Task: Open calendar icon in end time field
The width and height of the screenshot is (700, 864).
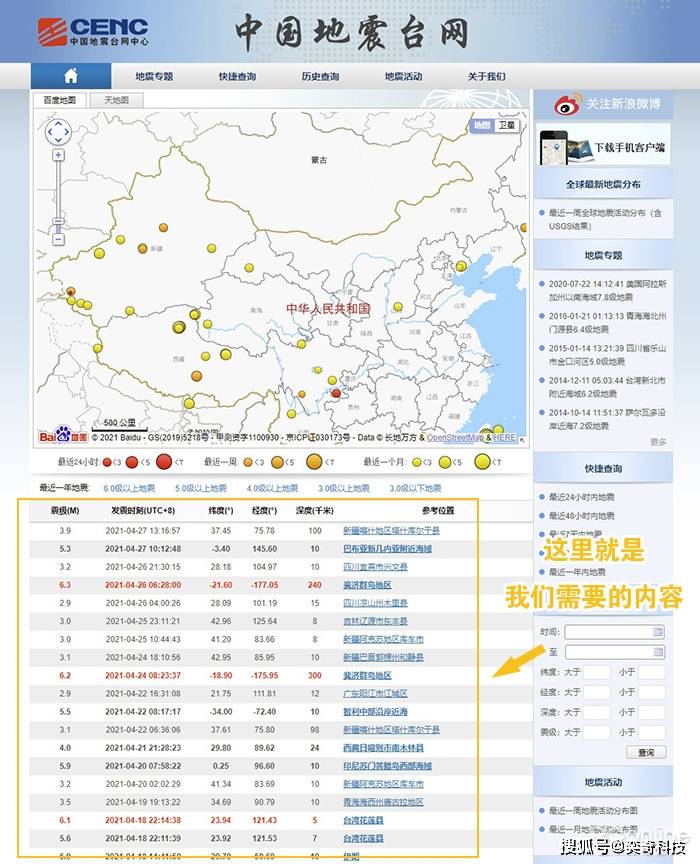Action: point(658,652)
